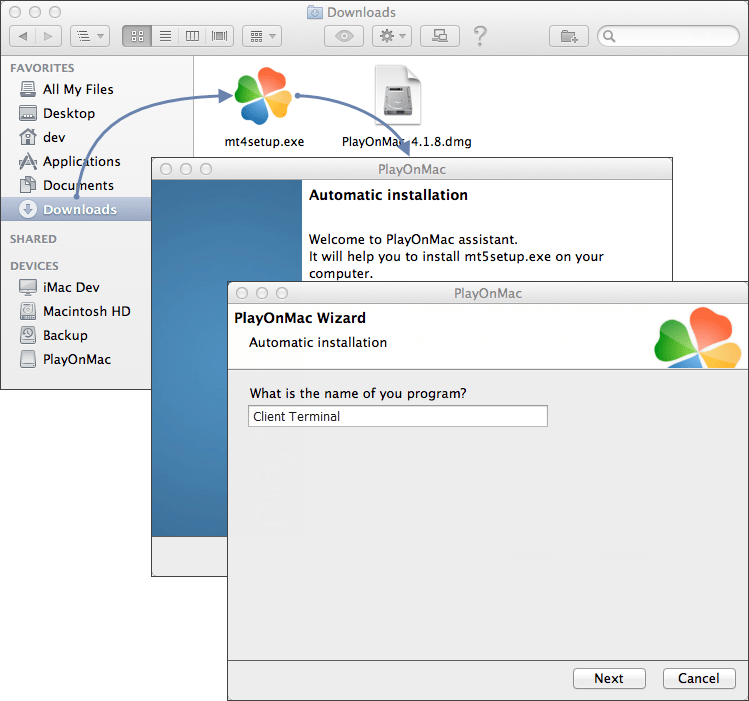Click the screen sharing toolbar button
Image resolution: width=749 pixels, height=701 pixels.
coord(439,36)
